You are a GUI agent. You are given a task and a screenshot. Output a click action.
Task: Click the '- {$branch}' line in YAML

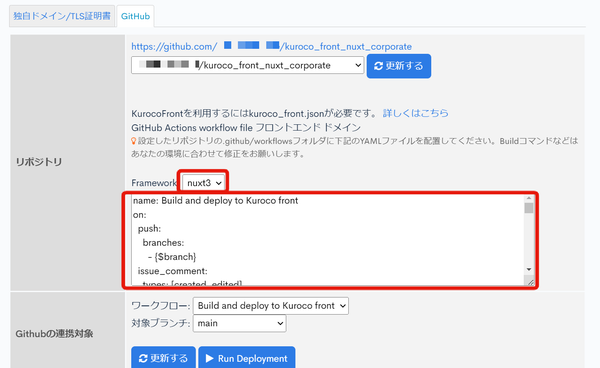pos(172,257)
